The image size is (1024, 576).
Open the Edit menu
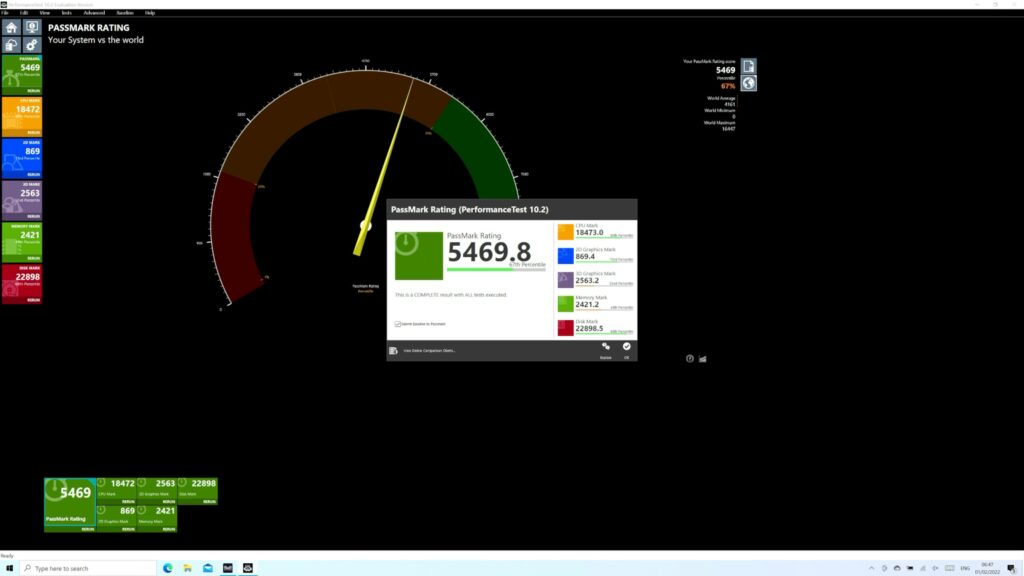tap(24, 12)
